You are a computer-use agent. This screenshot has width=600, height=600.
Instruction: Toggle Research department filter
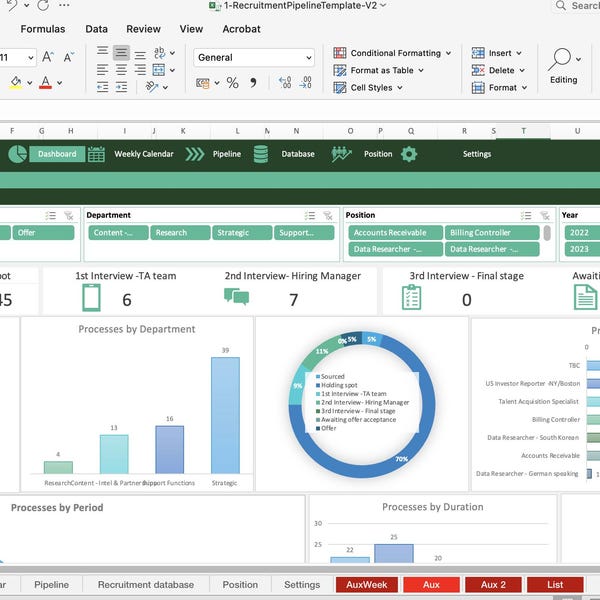[x=180, y=233]
